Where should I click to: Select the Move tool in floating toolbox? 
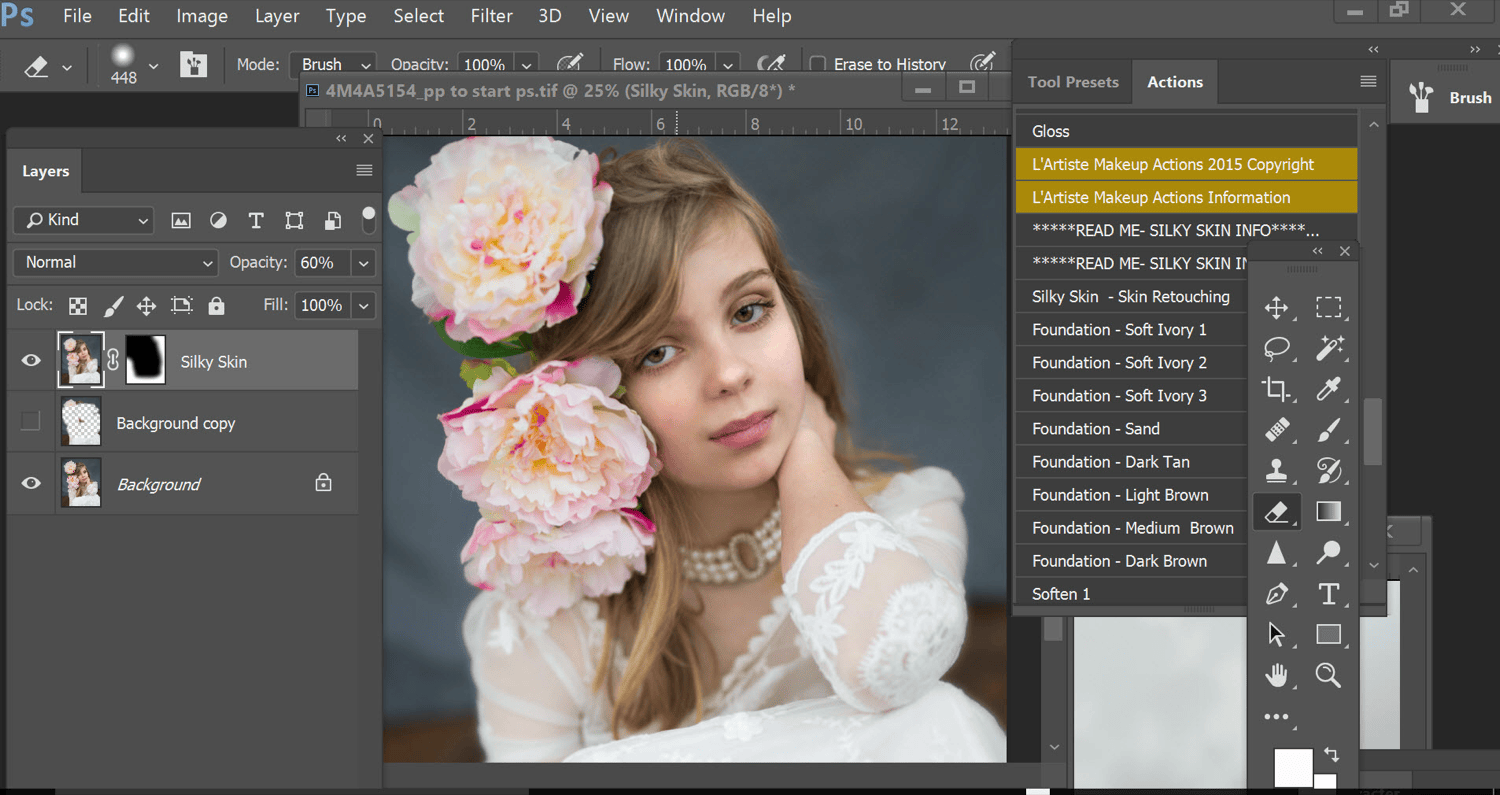pyautogui.click(x=1276, y=307)
